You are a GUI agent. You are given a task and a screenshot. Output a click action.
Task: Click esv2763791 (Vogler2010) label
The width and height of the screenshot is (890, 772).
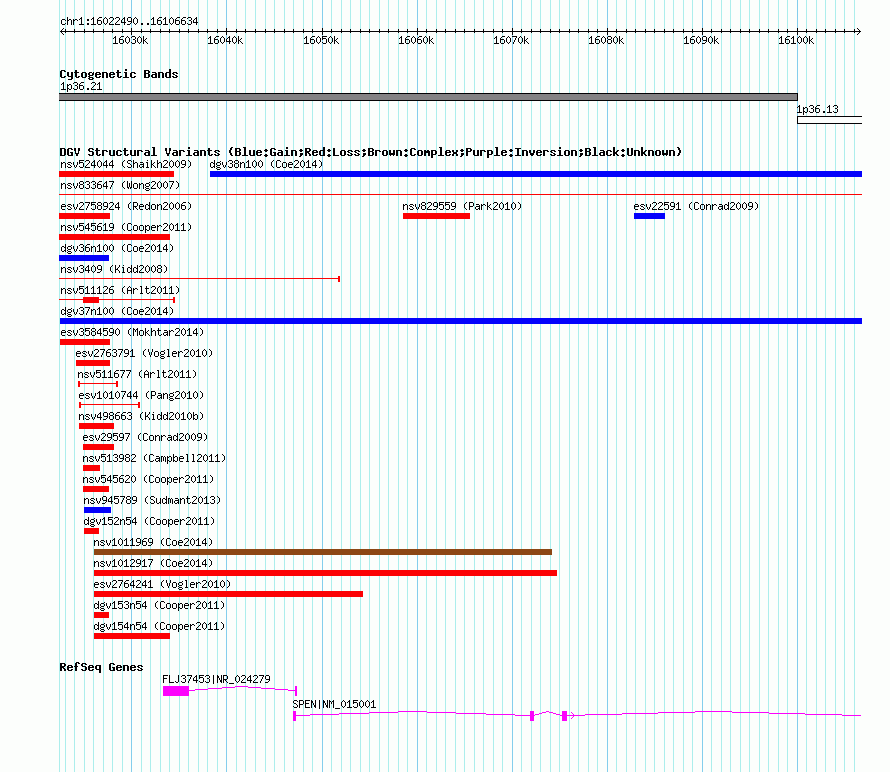pos(144,353)
